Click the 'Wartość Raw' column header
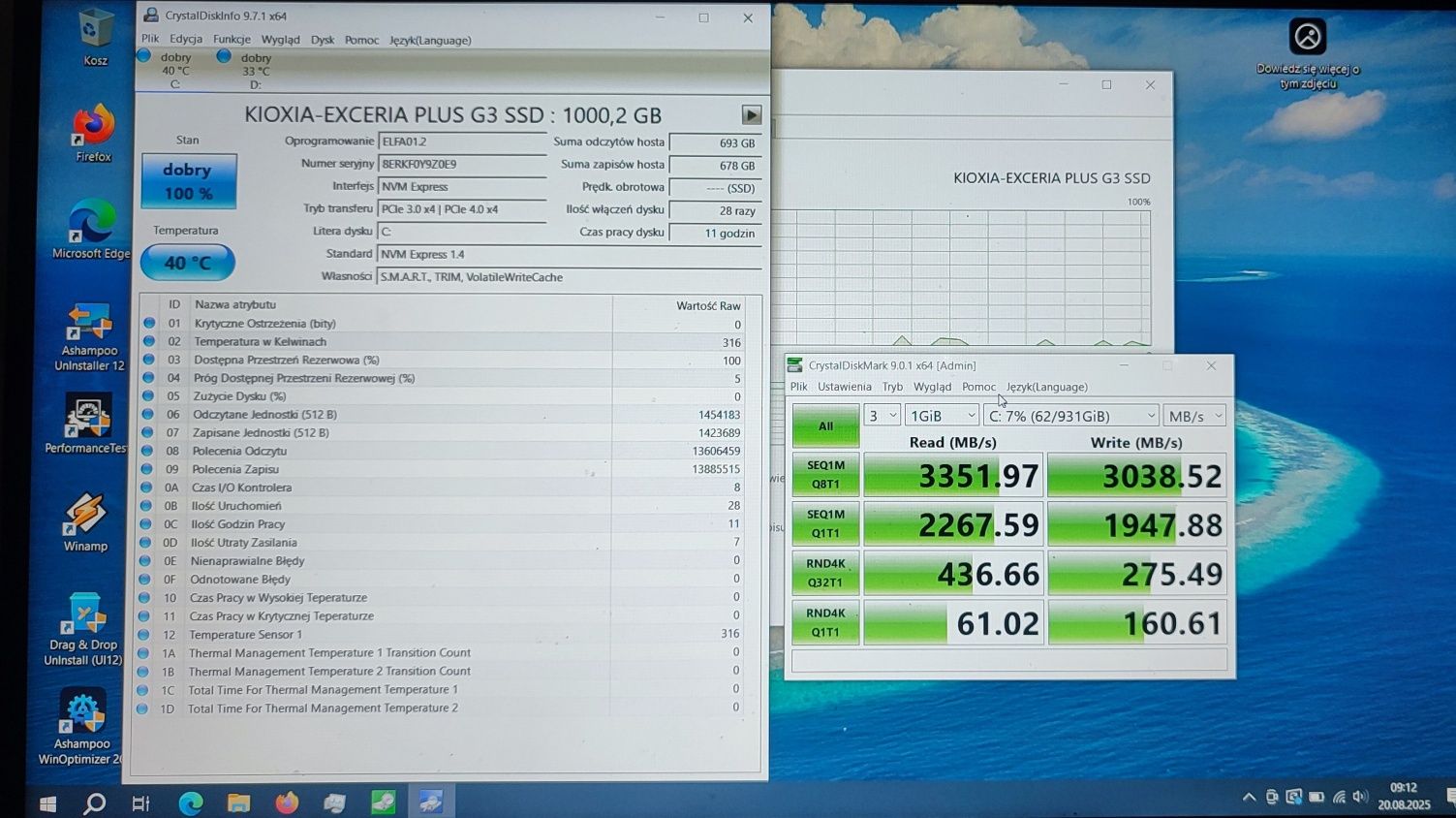 708,305
